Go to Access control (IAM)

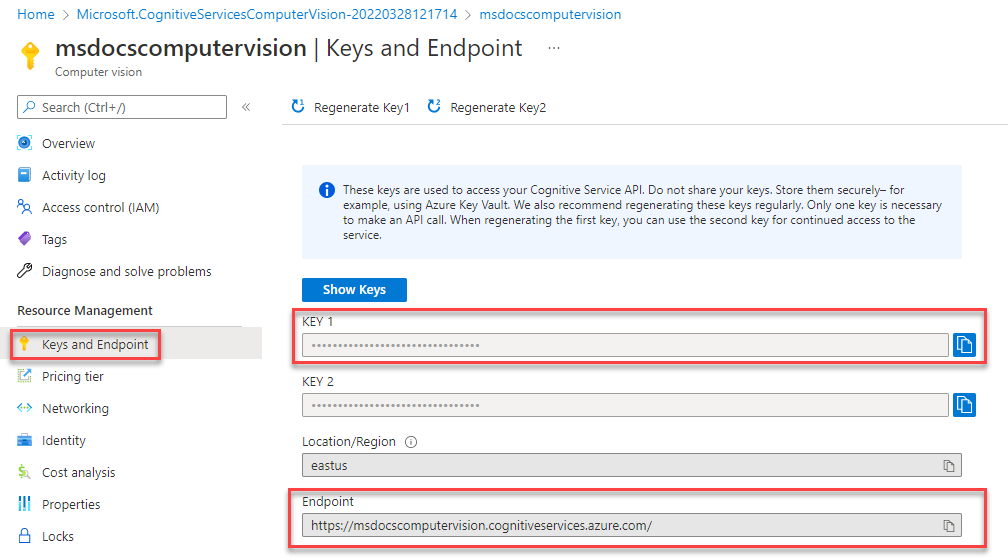point(100,207)
